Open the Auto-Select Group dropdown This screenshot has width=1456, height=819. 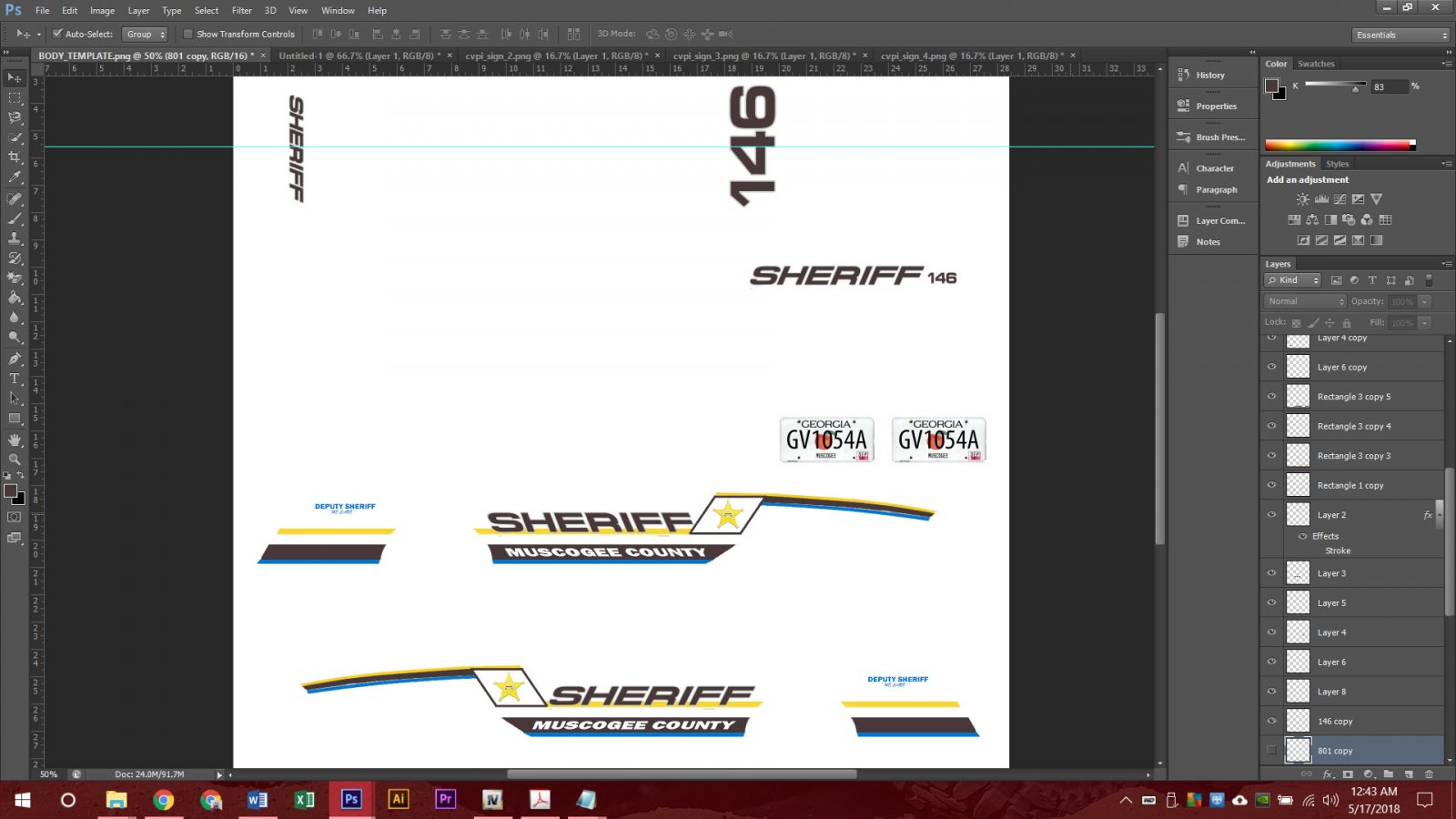pos(145,35)
